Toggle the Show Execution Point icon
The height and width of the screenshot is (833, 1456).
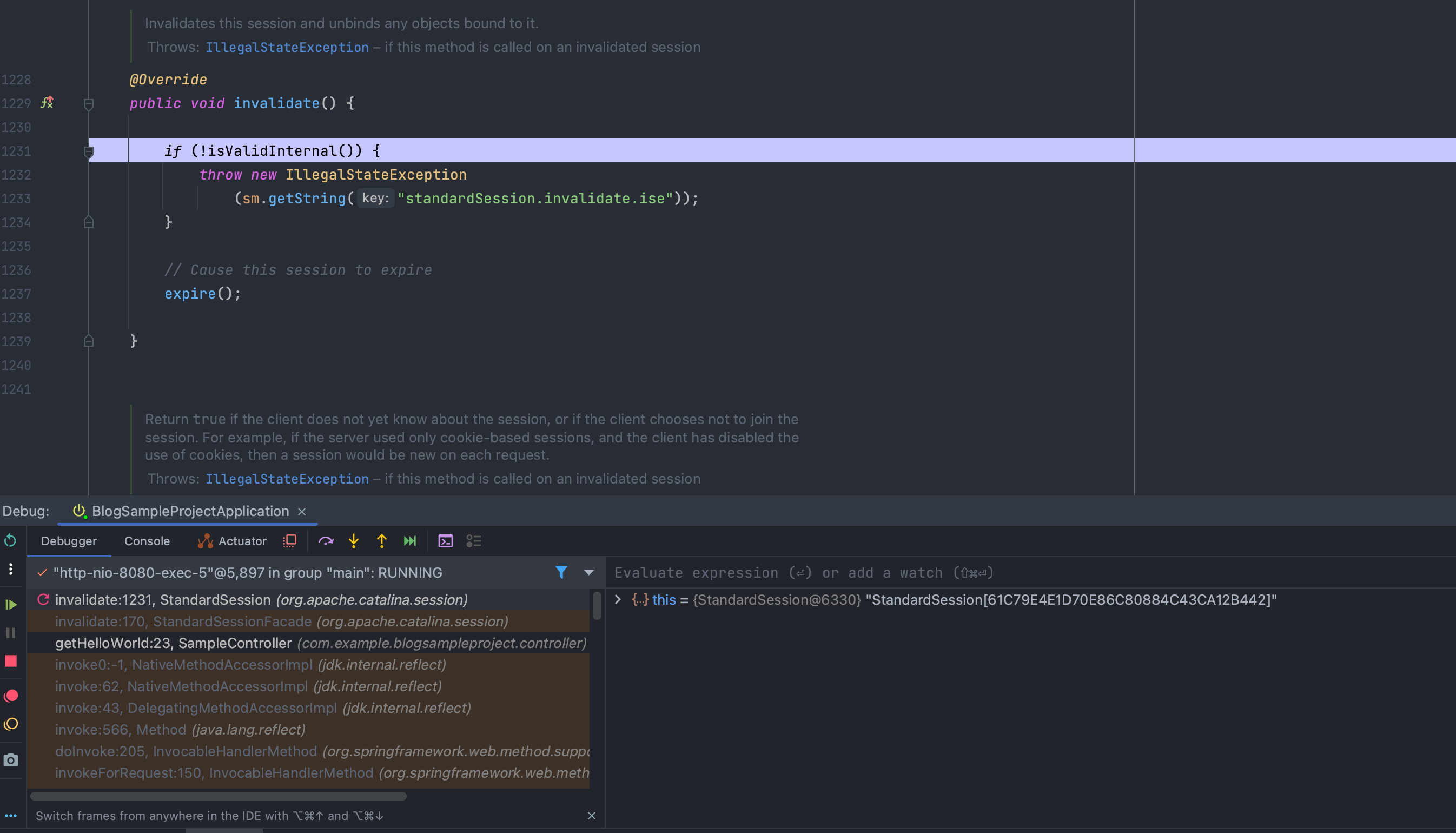point(289,541)
